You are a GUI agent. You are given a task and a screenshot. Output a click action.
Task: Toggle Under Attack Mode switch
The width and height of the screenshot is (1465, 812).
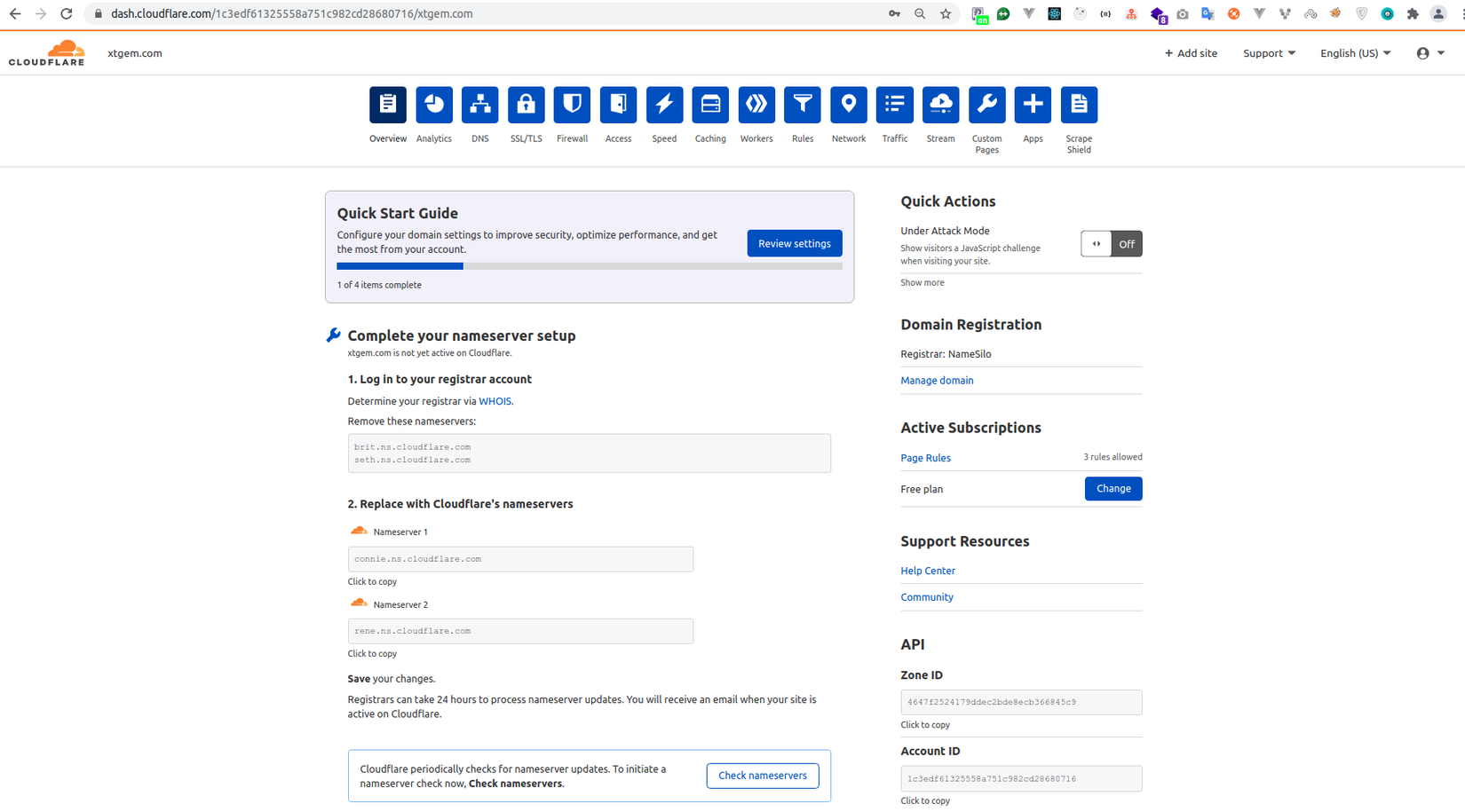pos(1111,244)
